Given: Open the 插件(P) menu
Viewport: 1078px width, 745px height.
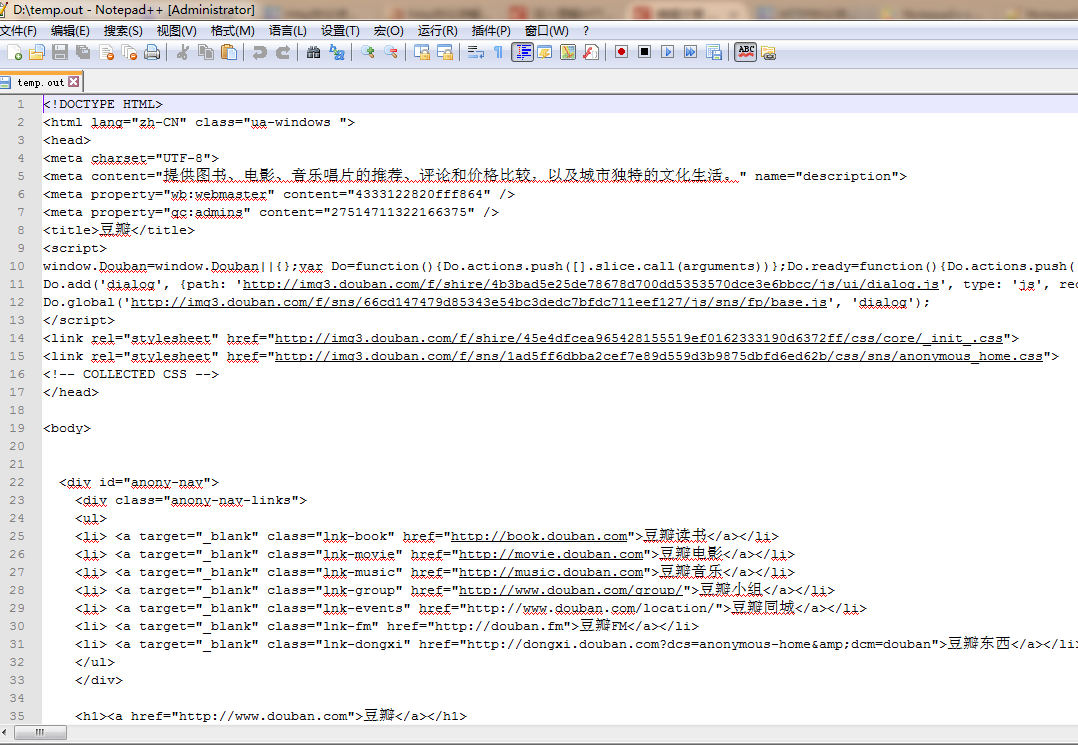Looking at the screenshot, I should click(491, 30).
